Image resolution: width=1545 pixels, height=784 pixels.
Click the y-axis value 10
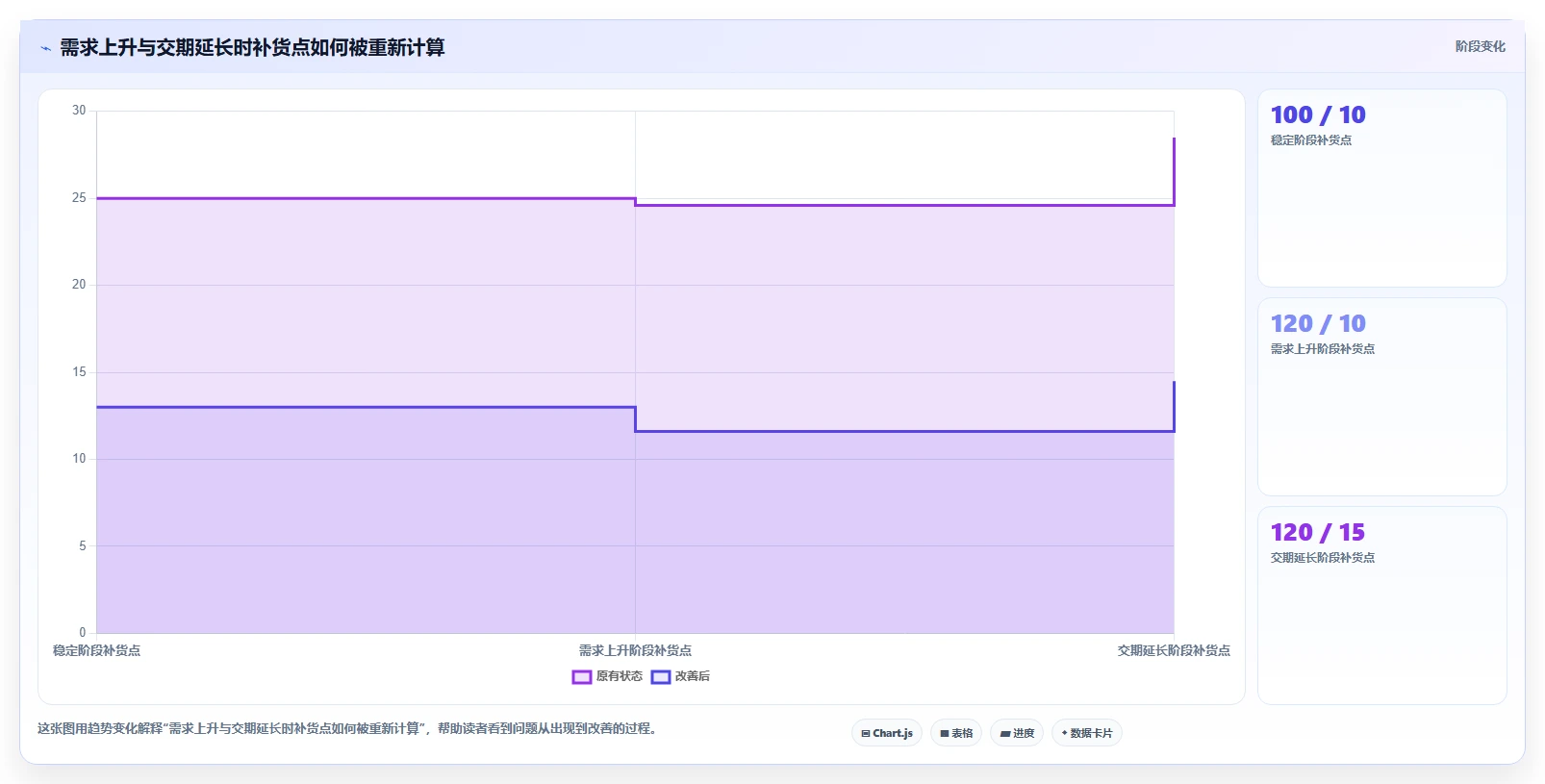79,459
